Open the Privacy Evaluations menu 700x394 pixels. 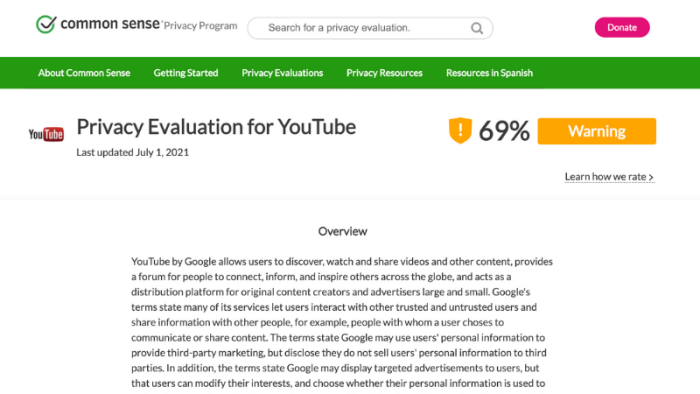point(282,73)
